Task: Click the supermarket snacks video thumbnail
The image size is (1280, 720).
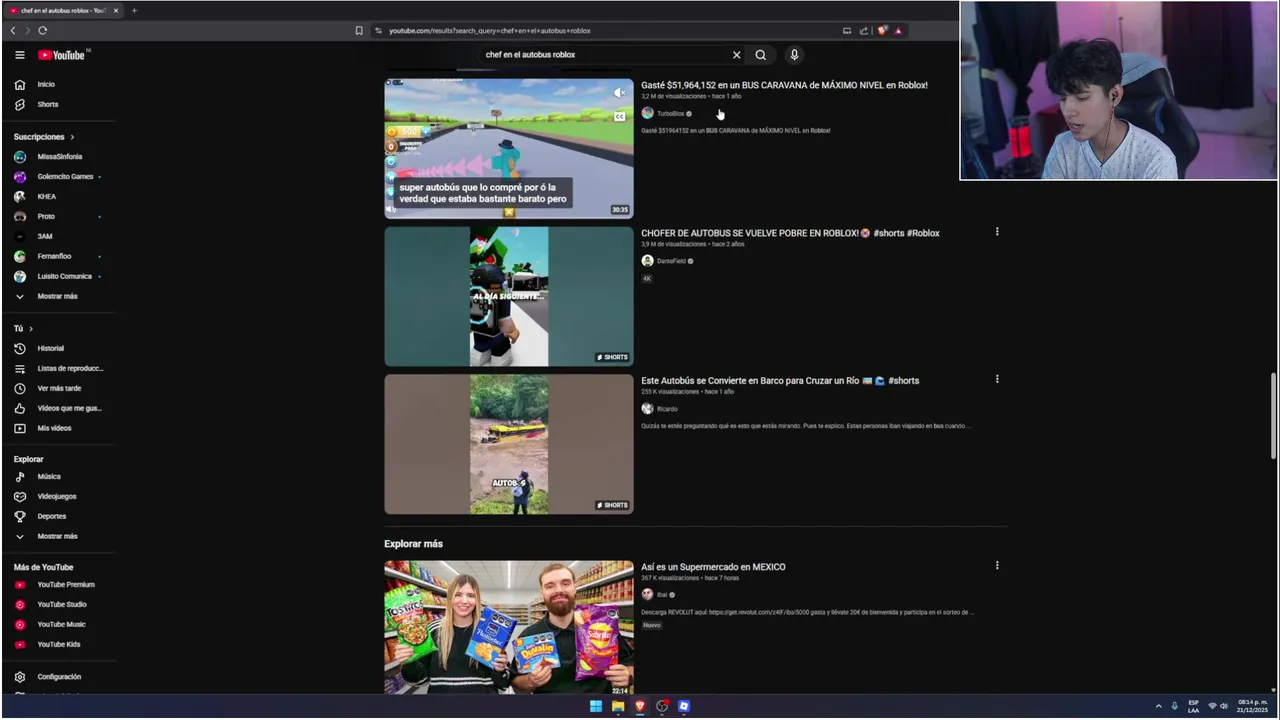Action: pyautogui.click(x=509, y=627)
